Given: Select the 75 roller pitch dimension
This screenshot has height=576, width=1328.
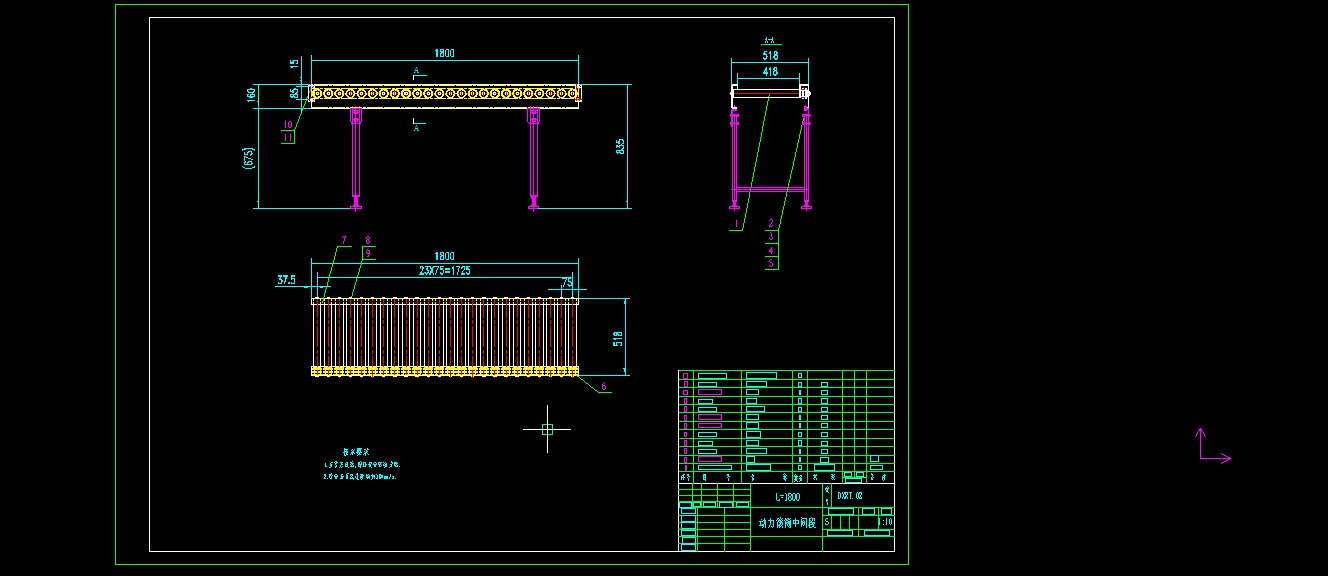Looking at the screenshot, I should (x=567, y=283).
